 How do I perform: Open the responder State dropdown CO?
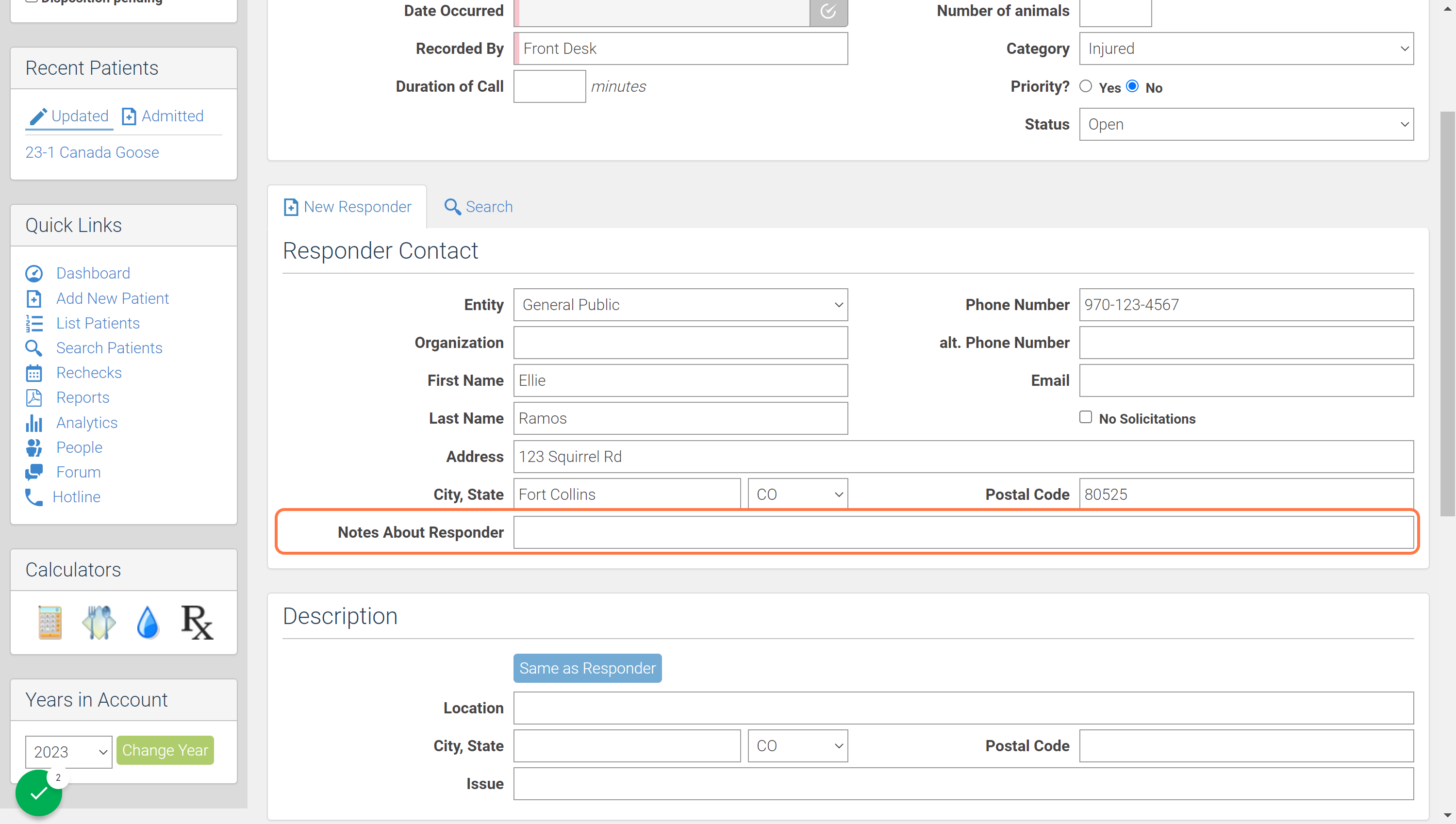(x=797, y=494)
